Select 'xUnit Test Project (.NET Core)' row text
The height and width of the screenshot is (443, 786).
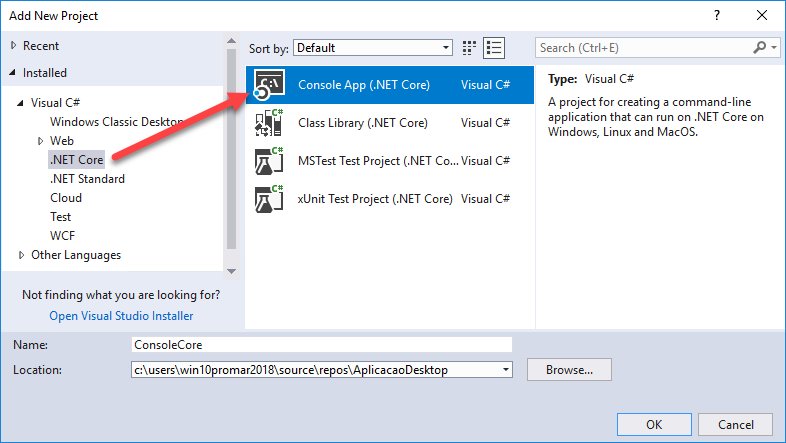[375, 199]
